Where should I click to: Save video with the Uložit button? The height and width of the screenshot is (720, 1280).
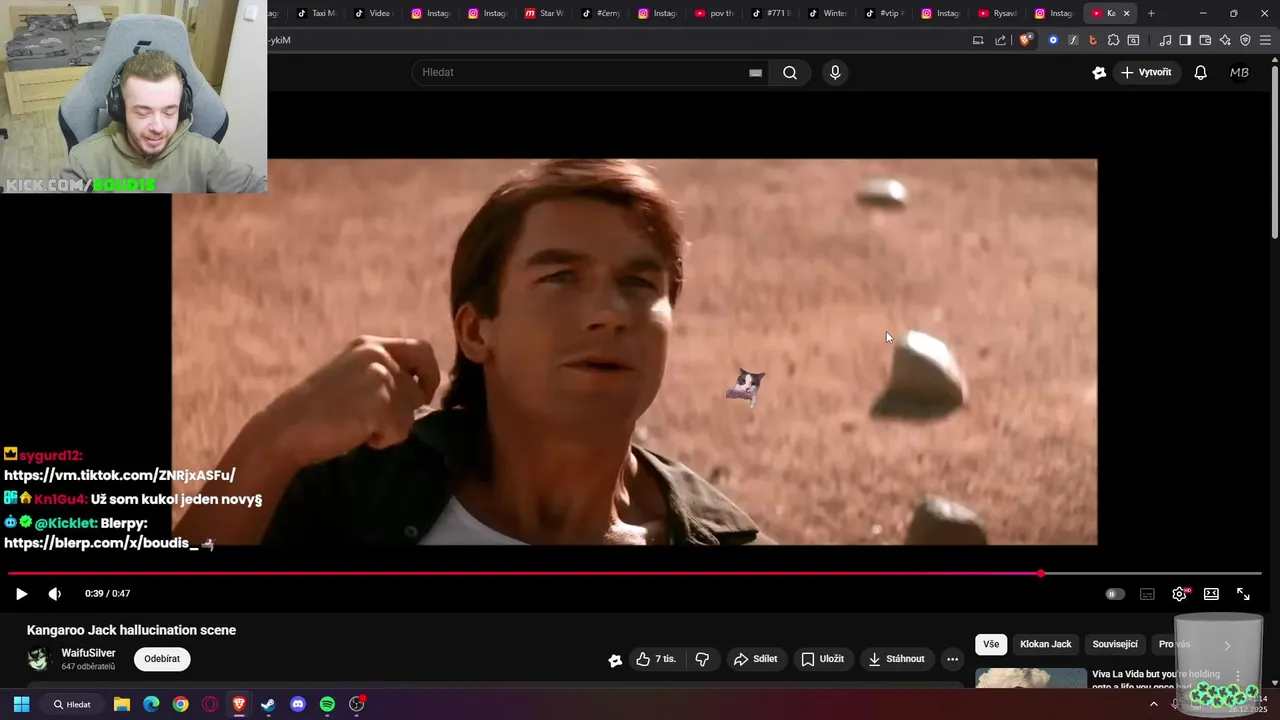[x=822, y=659]
